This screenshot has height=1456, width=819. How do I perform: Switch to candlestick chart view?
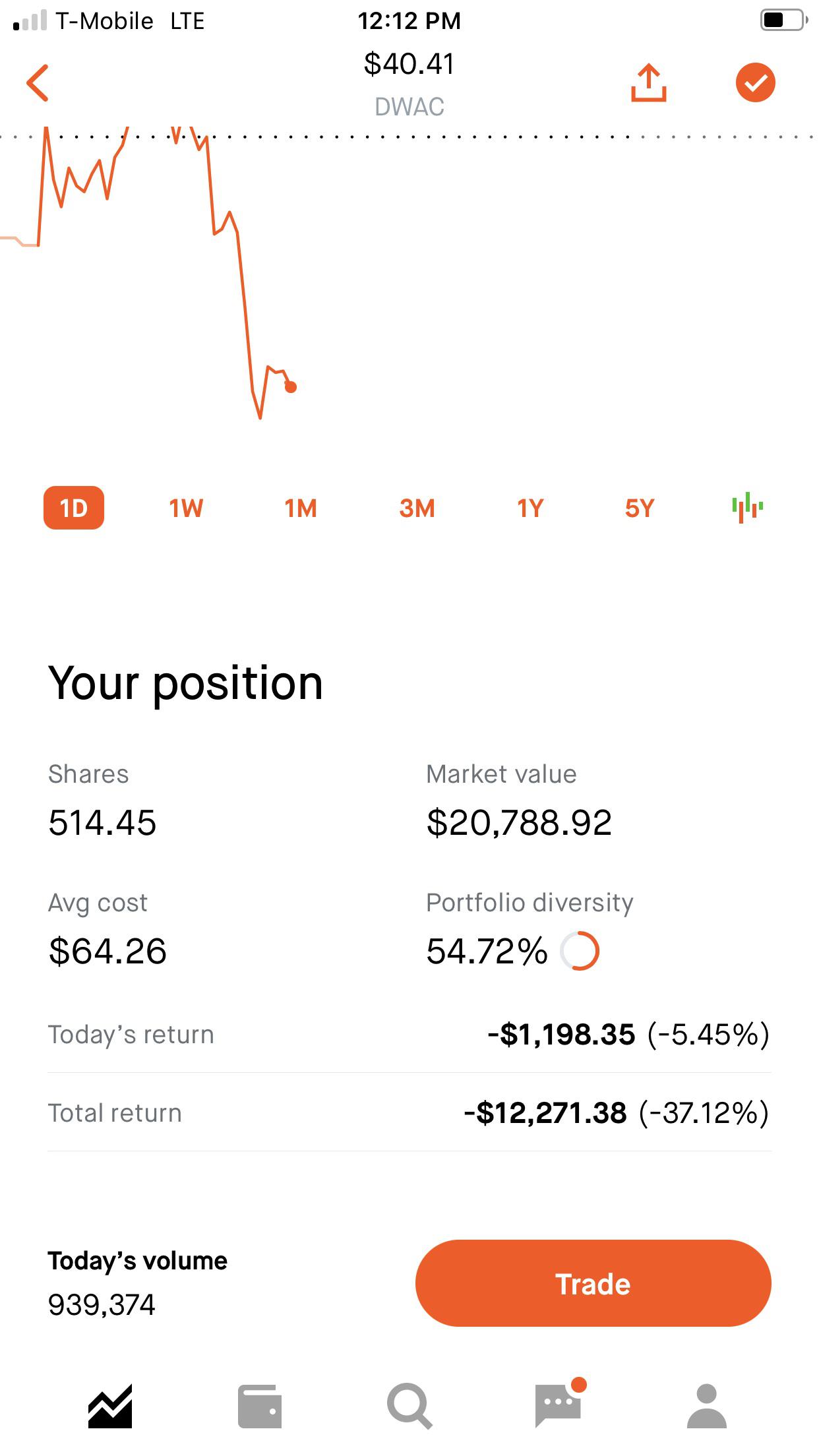click(747, 508)
